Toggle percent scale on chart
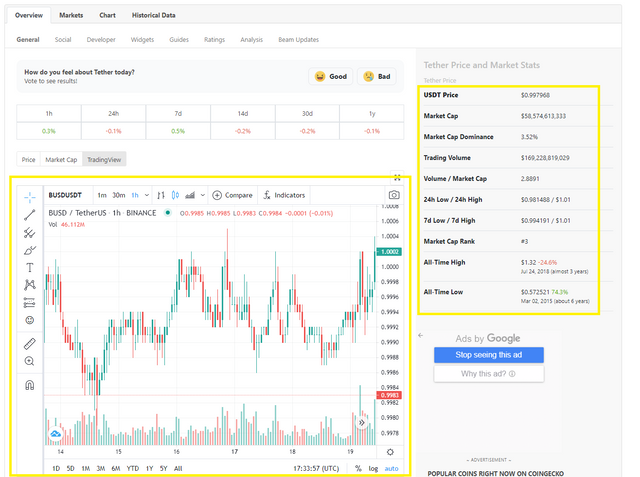The image size is (640, 477). click(x=358, y=468)
